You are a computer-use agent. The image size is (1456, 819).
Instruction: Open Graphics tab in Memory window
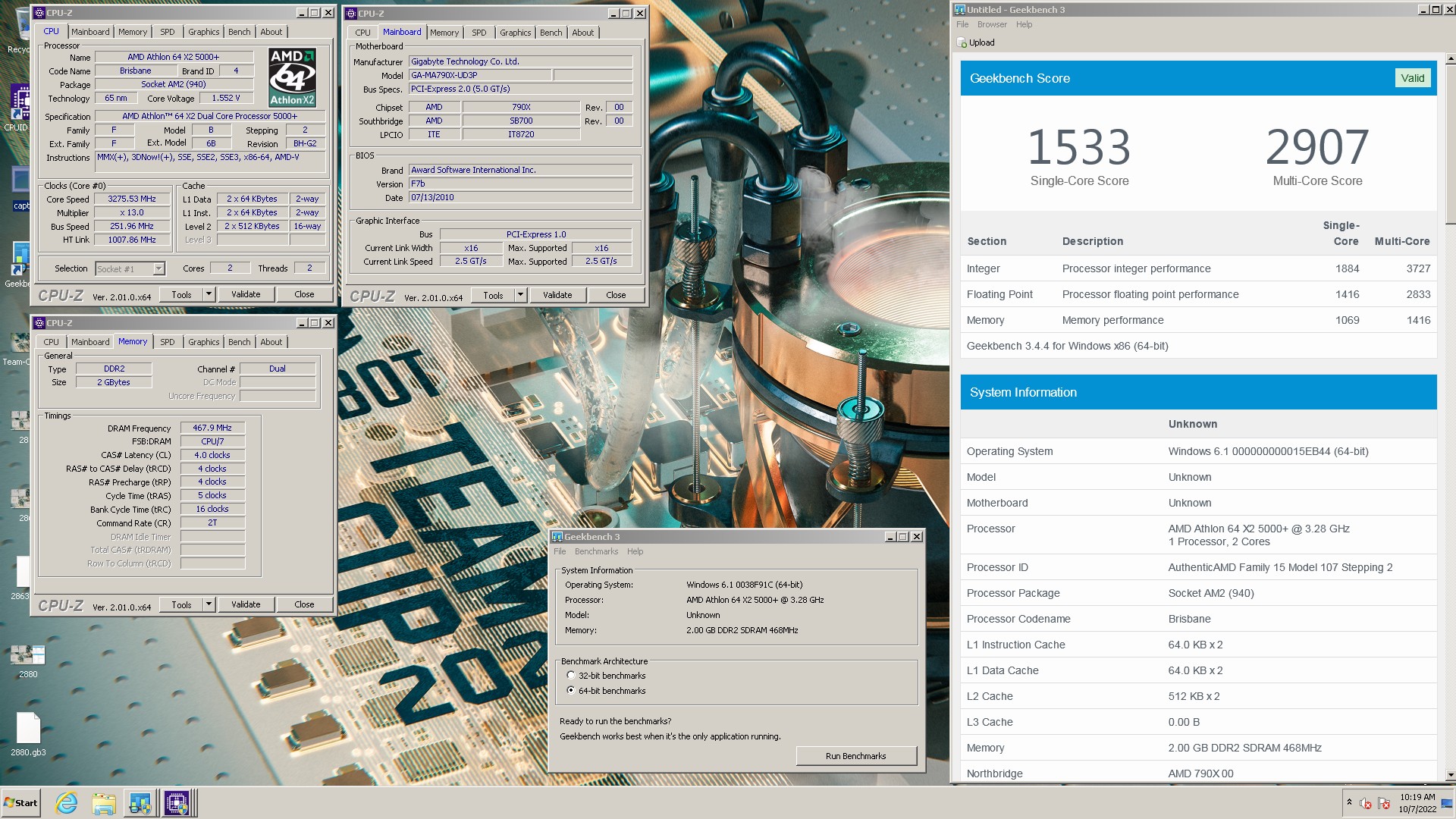(x=204, y=342)
